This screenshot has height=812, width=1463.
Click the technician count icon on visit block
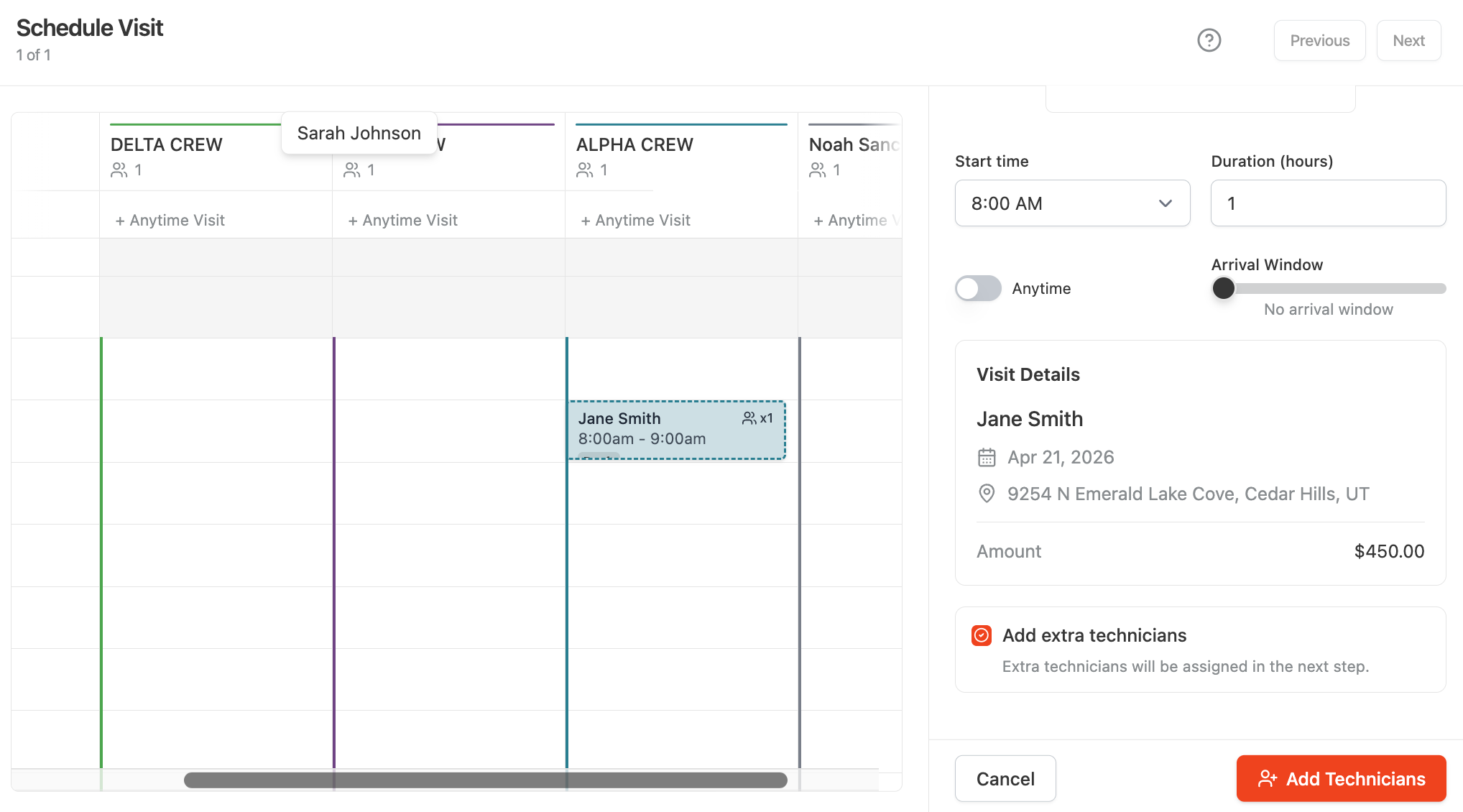coord(749,418)
